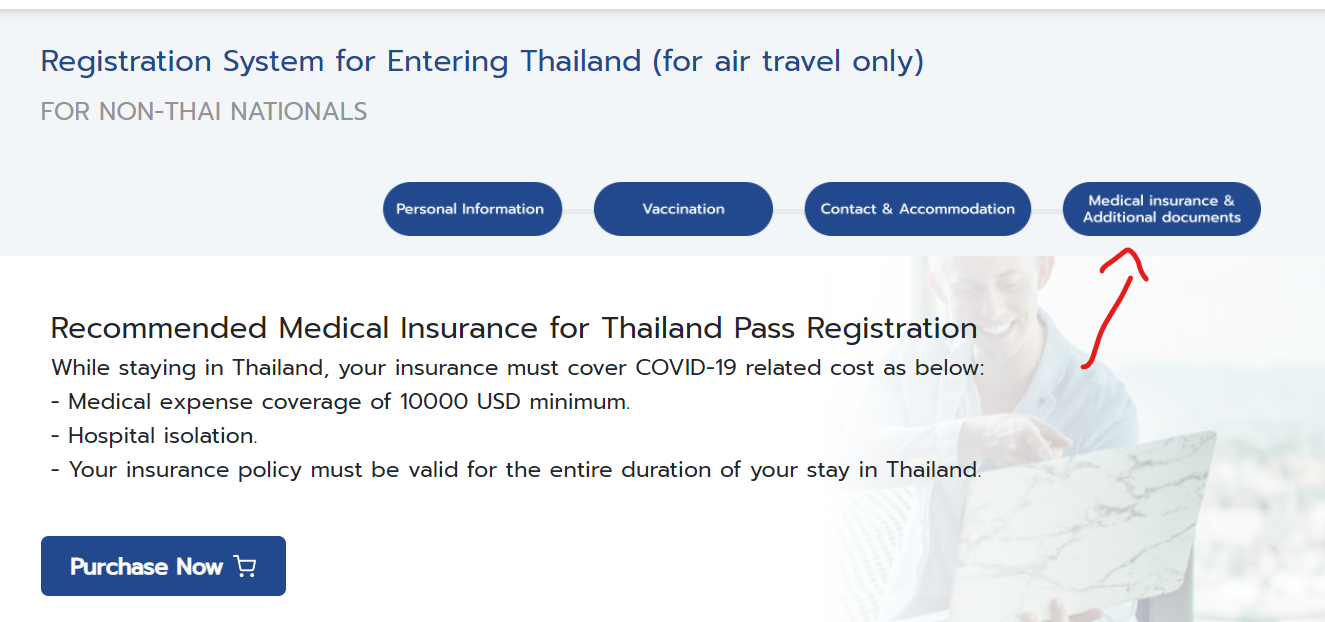Go to the Vaccination step
Screen dimensions: 1325x622
683,209
